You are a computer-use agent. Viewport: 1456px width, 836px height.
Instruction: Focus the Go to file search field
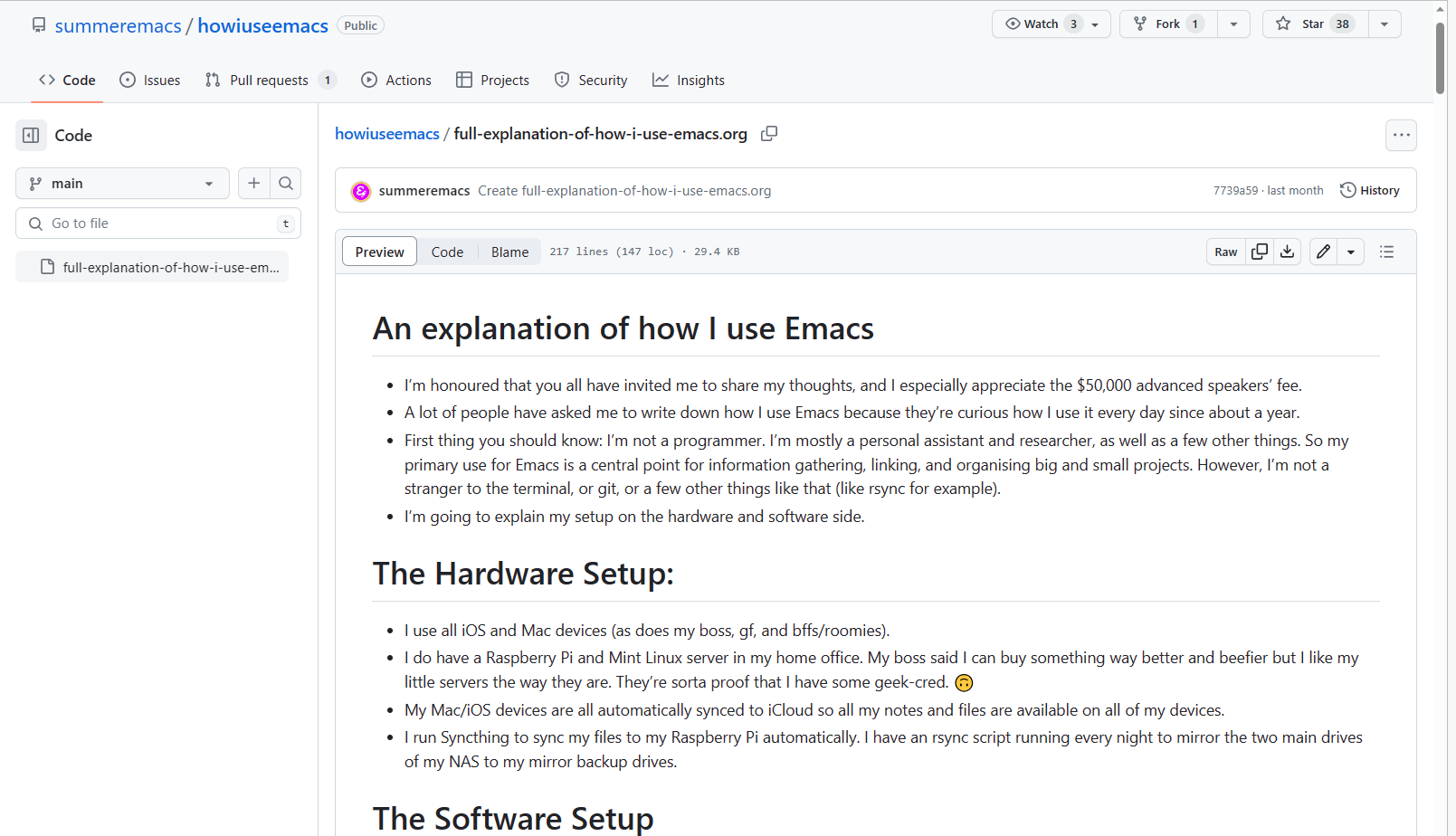158,223
